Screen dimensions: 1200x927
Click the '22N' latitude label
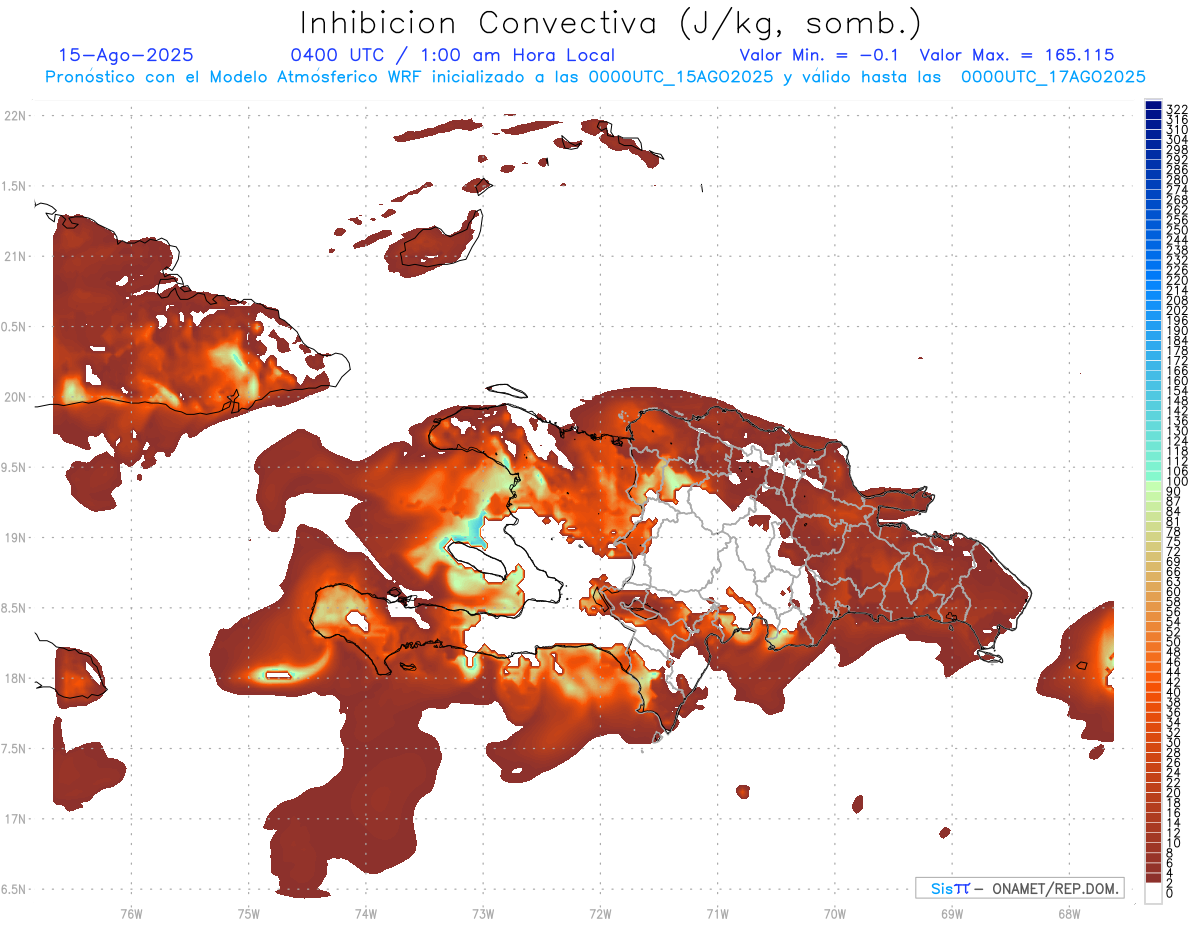15,116
